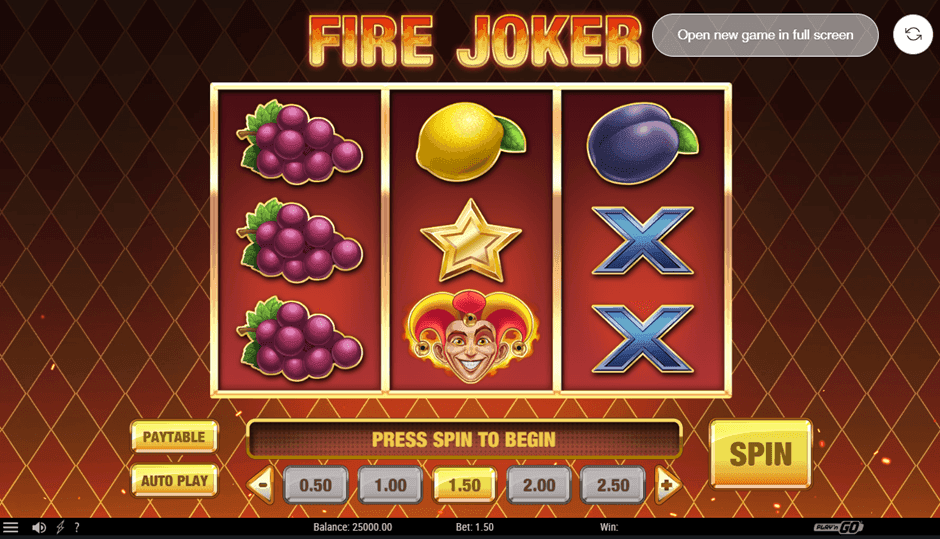Hit the yellow SPIN button
This screenshot has height=539, width=940.
click(761, 454)
